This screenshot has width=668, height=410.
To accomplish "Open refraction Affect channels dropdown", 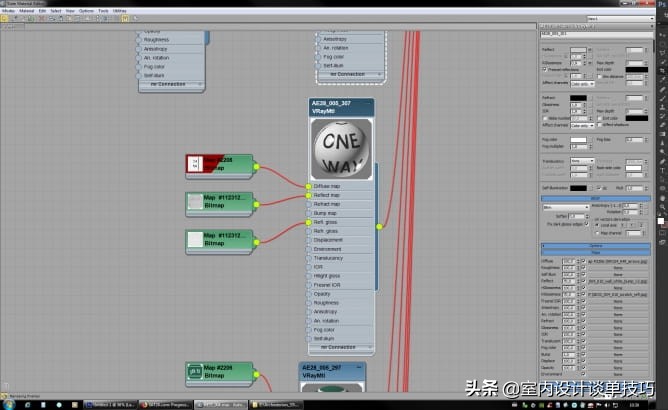I will pos(582,125).
